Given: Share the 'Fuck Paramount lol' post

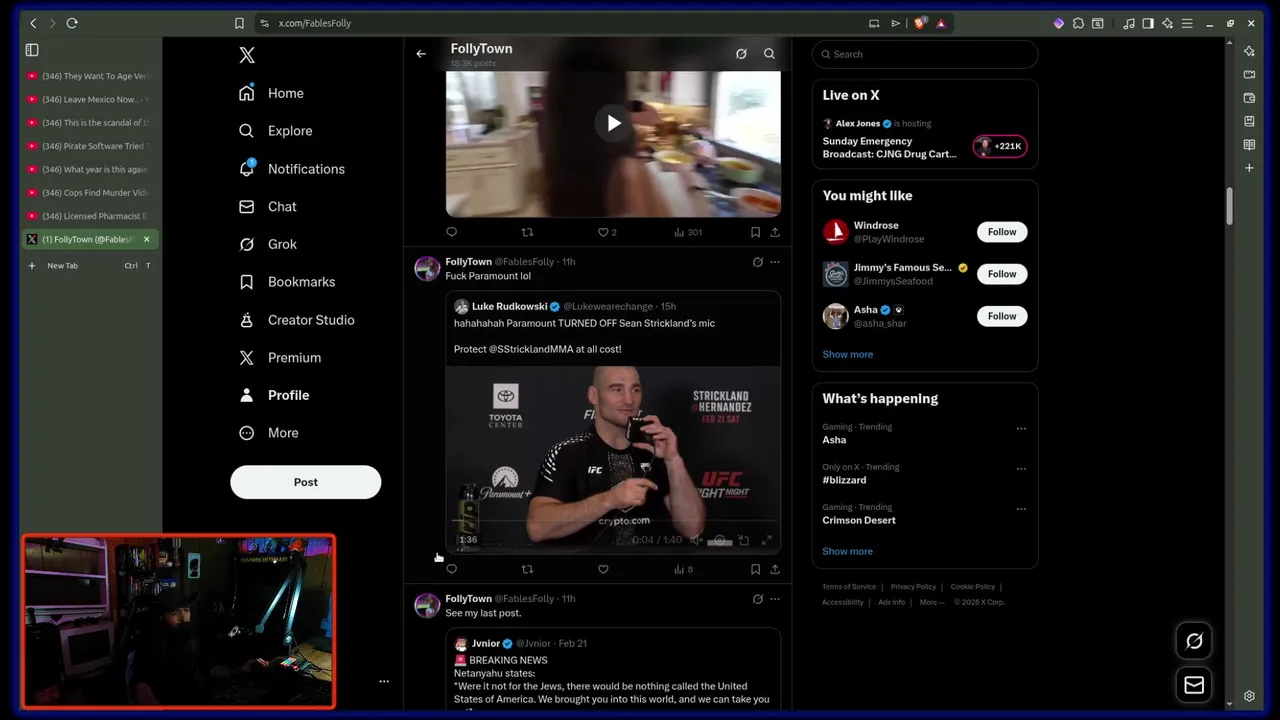Looking at the screenshot, I should click(775, 569).
